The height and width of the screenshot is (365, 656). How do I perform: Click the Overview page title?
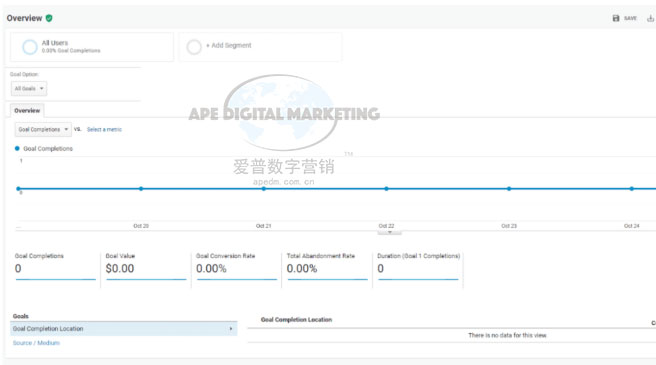coord(24,18)
